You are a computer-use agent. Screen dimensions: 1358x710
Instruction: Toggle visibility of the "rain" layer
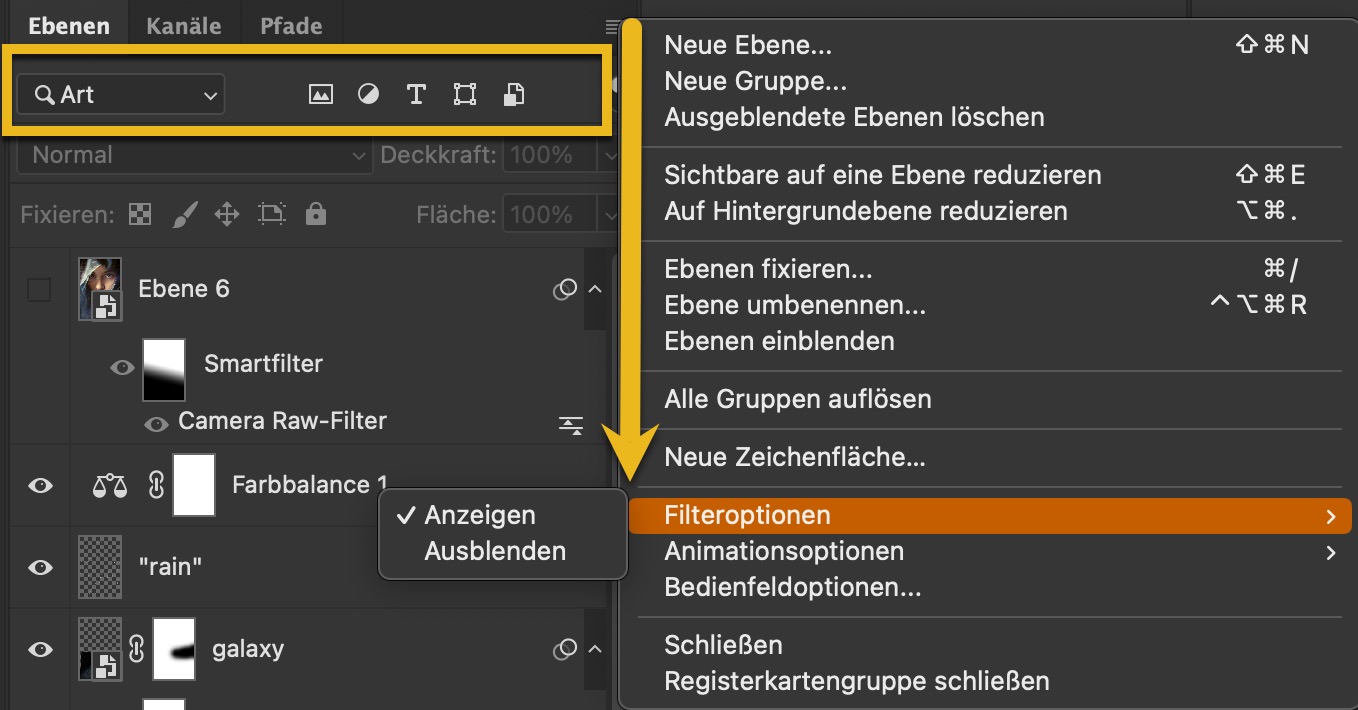coord(40,567)
